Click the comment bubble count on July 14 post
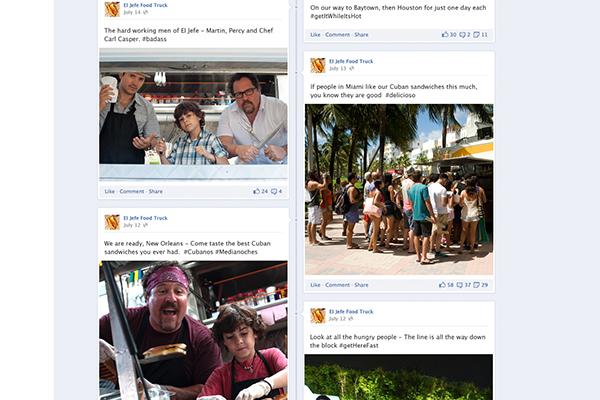The height and width of the screenshot is (400, 600). [276, 191]
